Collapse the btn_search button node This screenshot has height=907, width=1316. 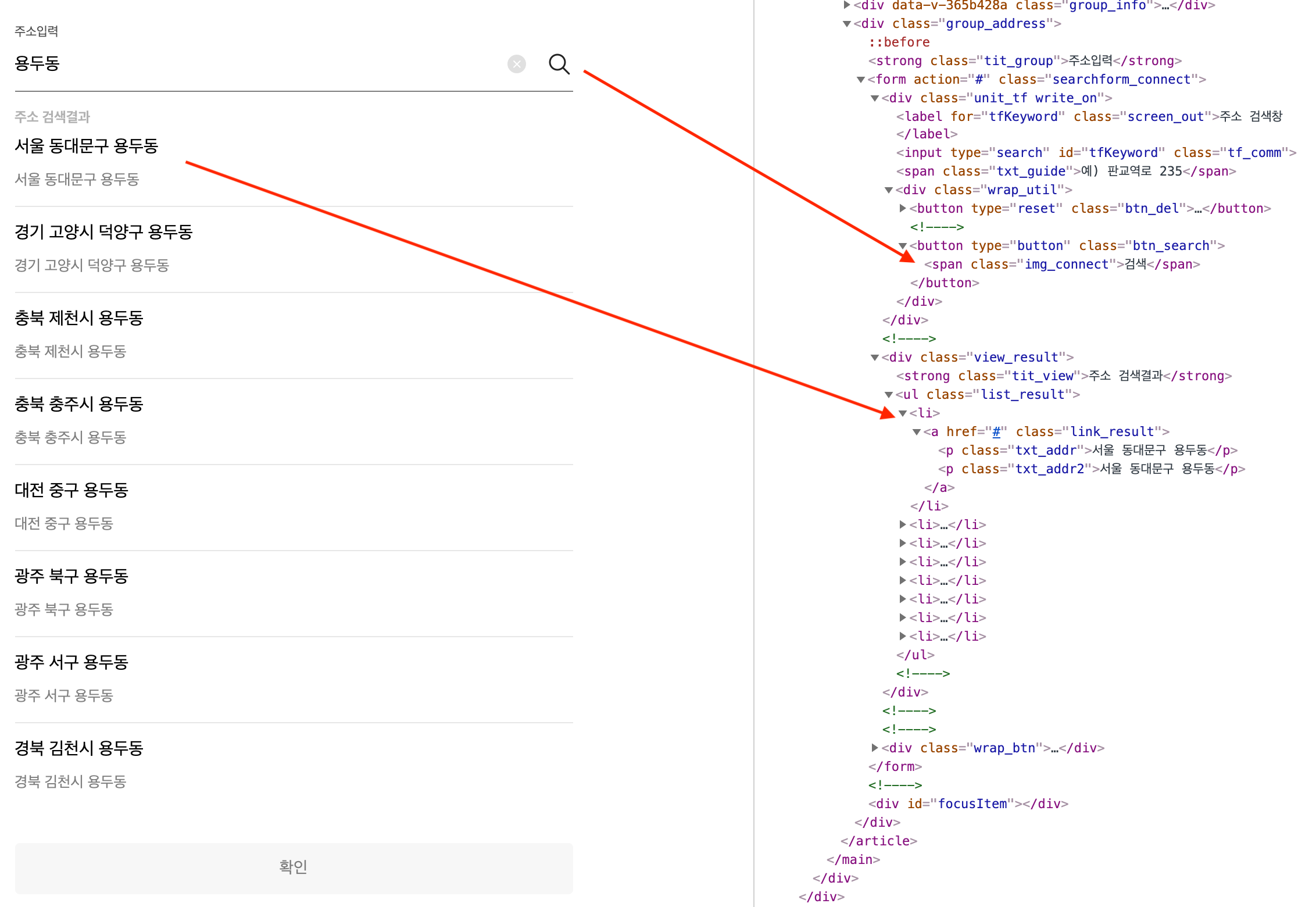(x=903, y=246)
